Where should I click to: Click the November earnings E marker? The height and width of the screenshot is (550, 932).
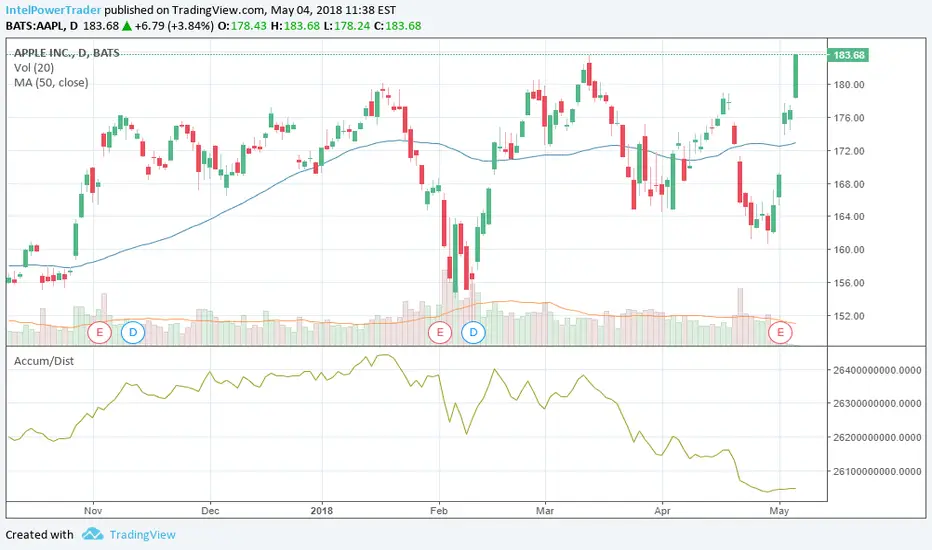coord(99,332)
